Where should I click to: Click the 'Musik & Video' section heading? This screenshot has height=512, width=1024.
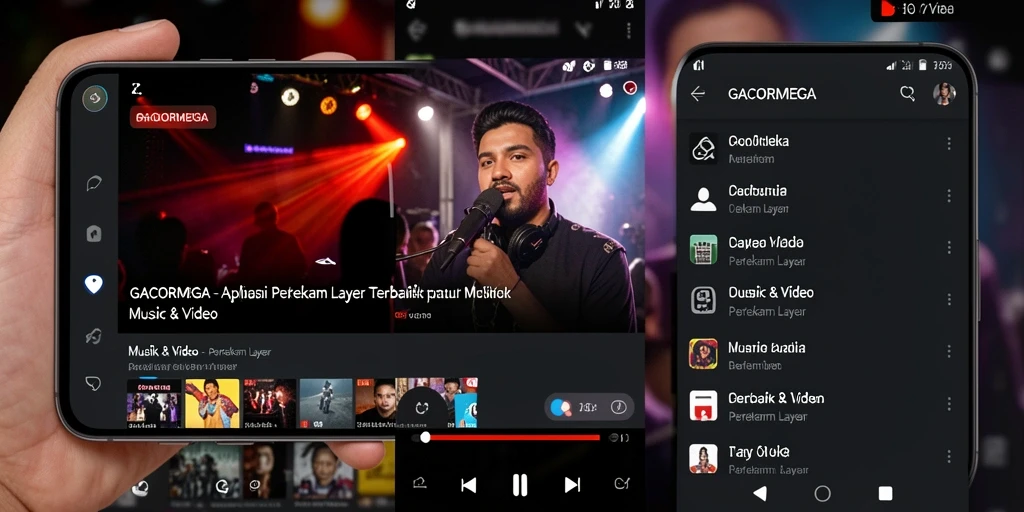click(x=163, y=351)
